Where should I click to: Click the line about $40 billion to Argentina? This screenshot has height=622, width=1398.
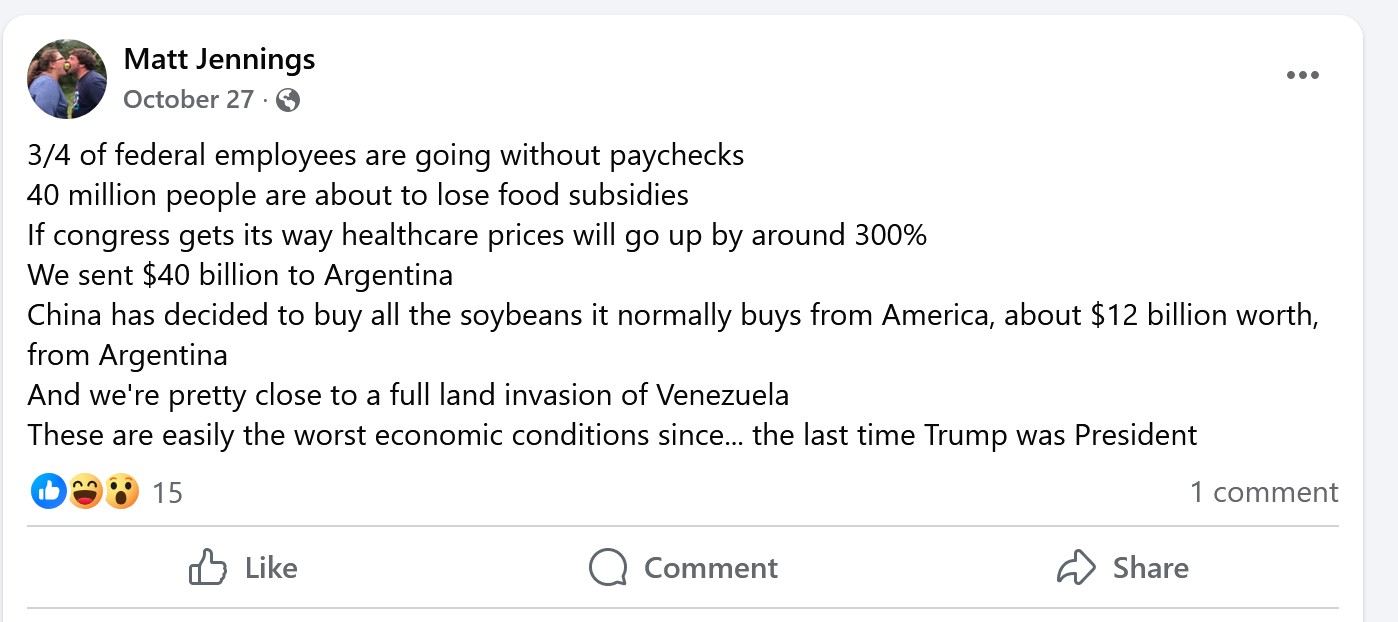[240, 275]
